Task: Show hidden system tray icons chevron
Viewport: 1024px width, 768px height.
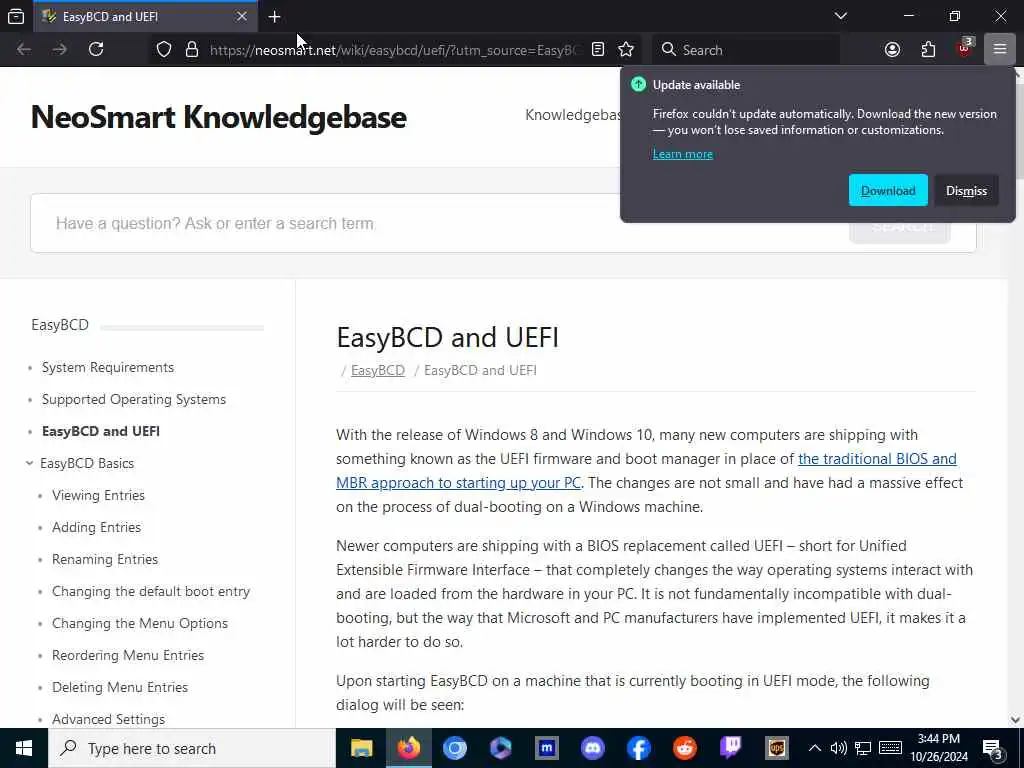Action: 814,748
